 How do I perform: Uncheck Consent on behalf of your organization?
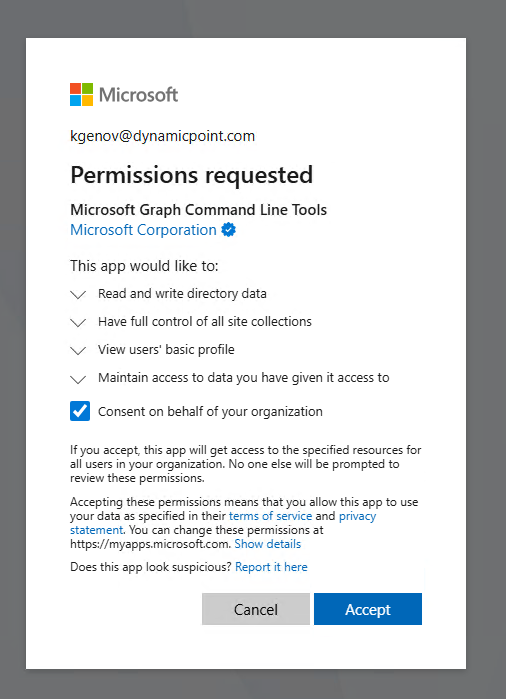coord(80,411)
